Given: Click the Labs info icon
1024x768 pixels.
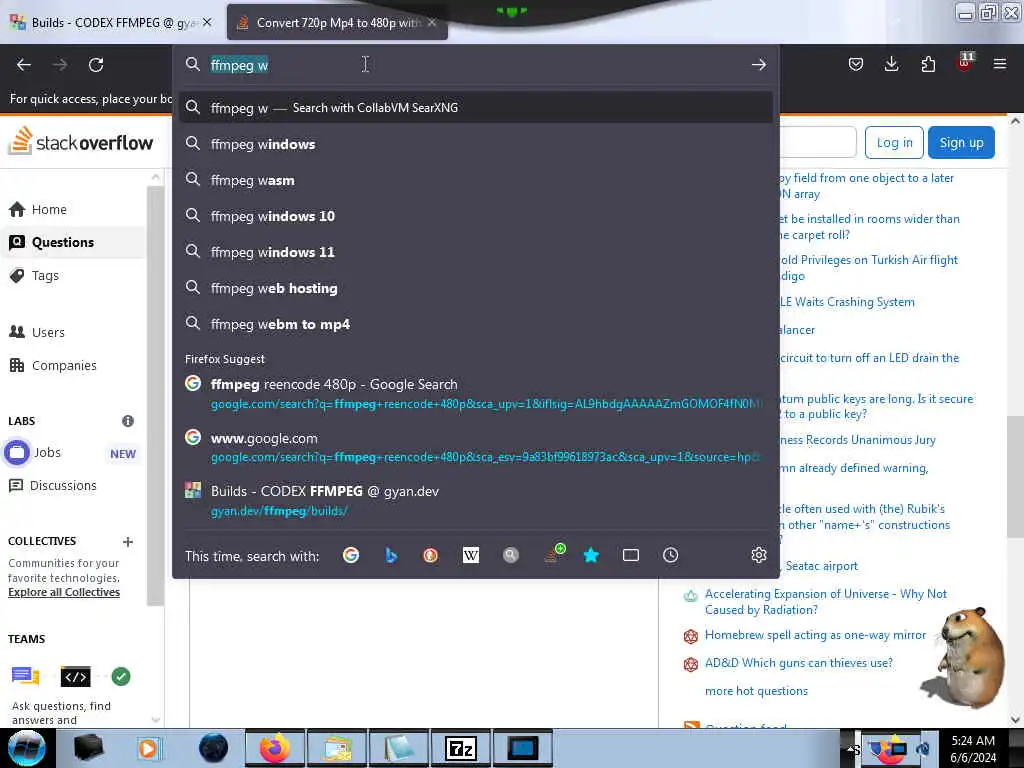Looking at the screenshot, I should click(128, 421).
